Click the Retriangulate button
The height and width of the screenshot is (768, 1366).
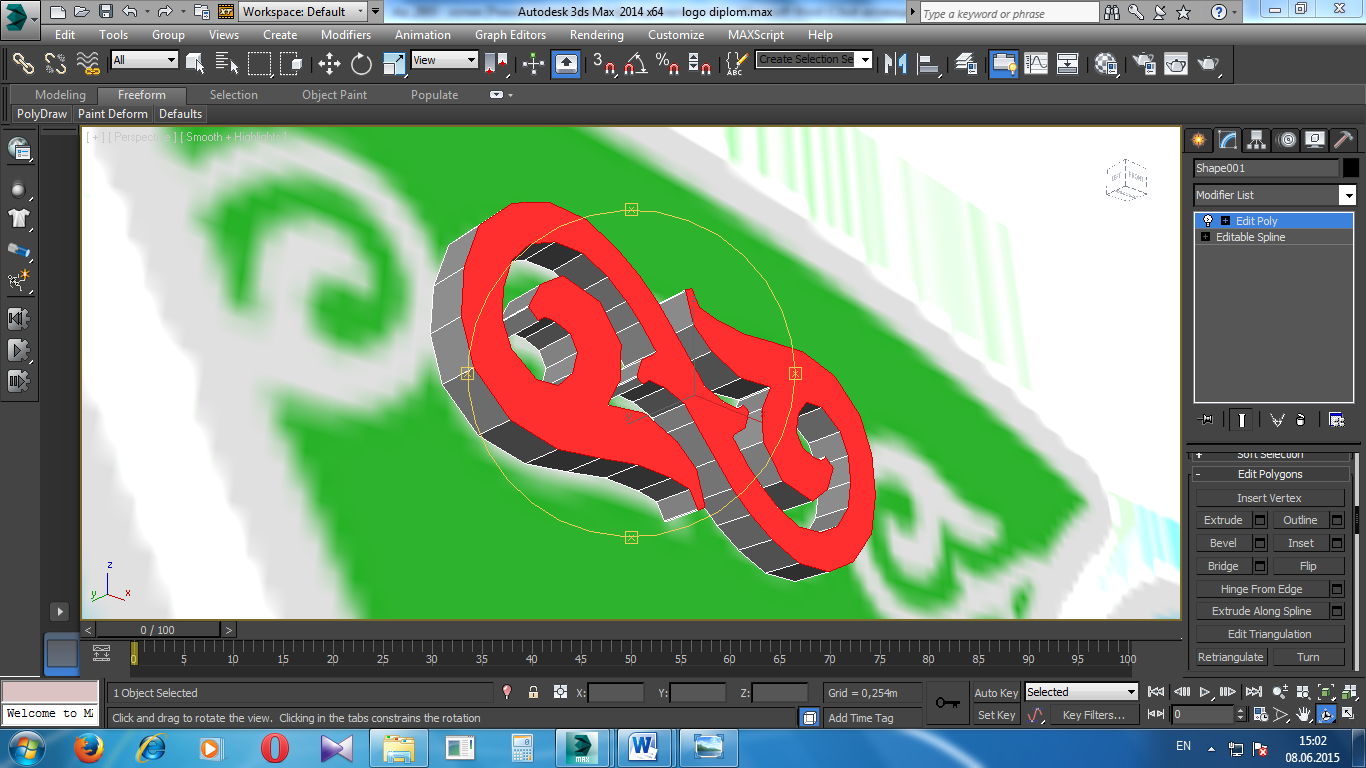pos(1231,657)
